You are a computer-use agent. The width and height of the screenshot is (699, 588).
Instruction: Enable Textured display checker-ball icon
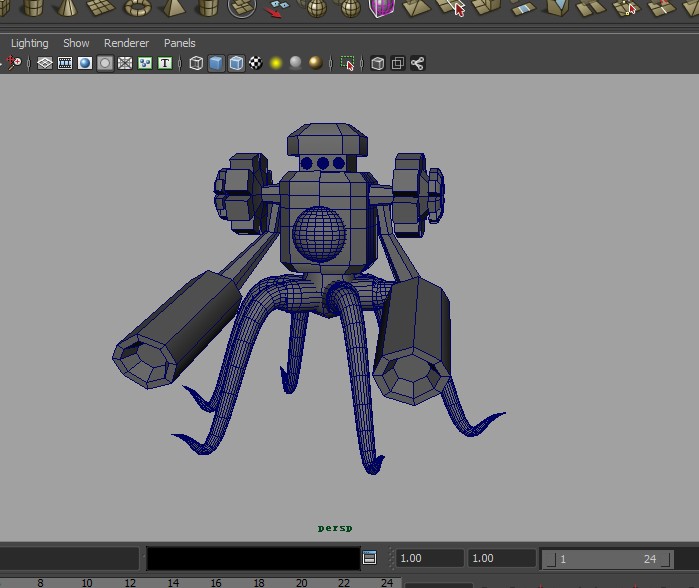point(256,63)
